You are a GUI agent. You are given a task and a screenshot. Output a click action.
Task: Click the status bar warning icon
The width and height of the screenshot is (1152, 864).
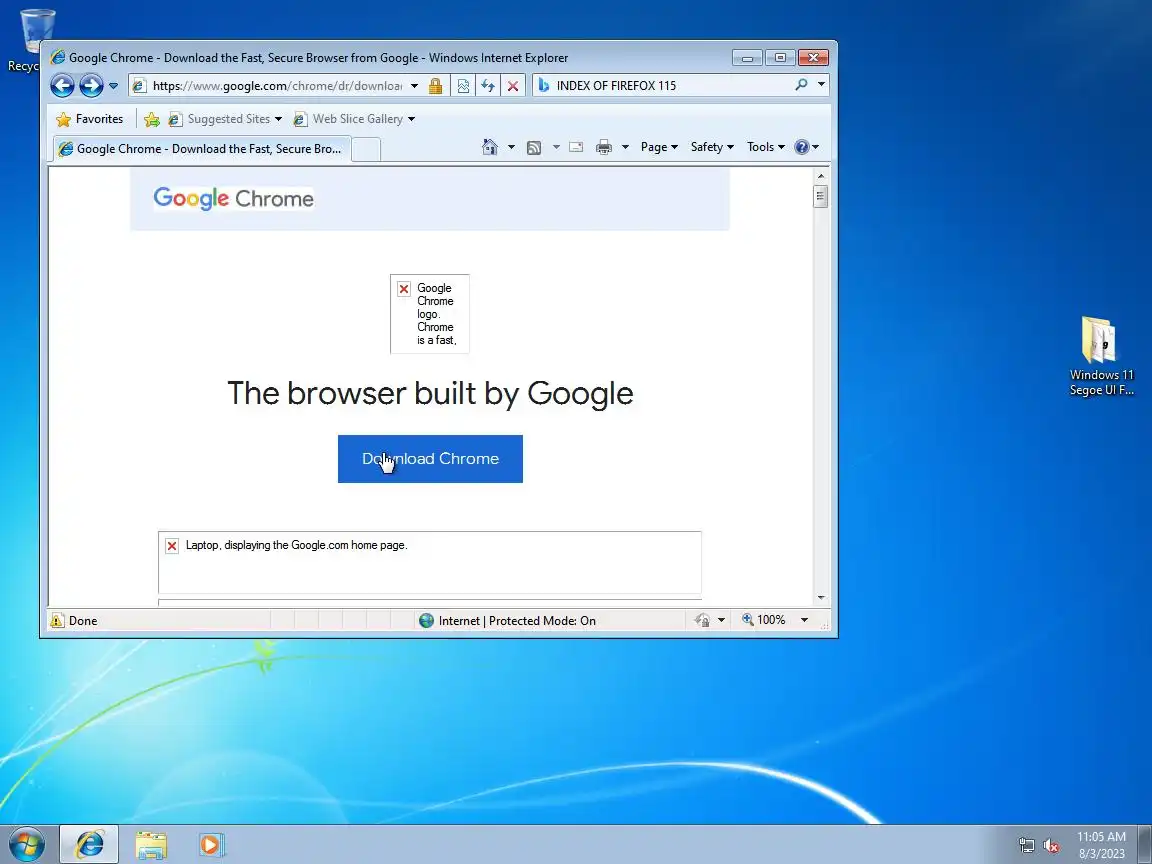click(57, 621)
